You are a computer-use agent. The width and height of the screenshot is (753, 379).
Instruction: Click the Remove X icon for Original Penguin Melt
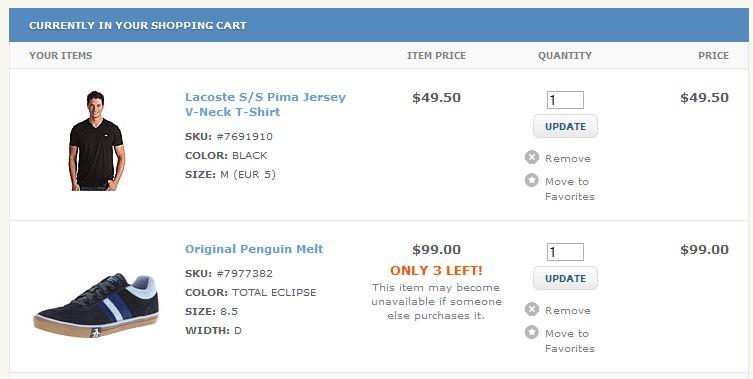coord(532,309)
